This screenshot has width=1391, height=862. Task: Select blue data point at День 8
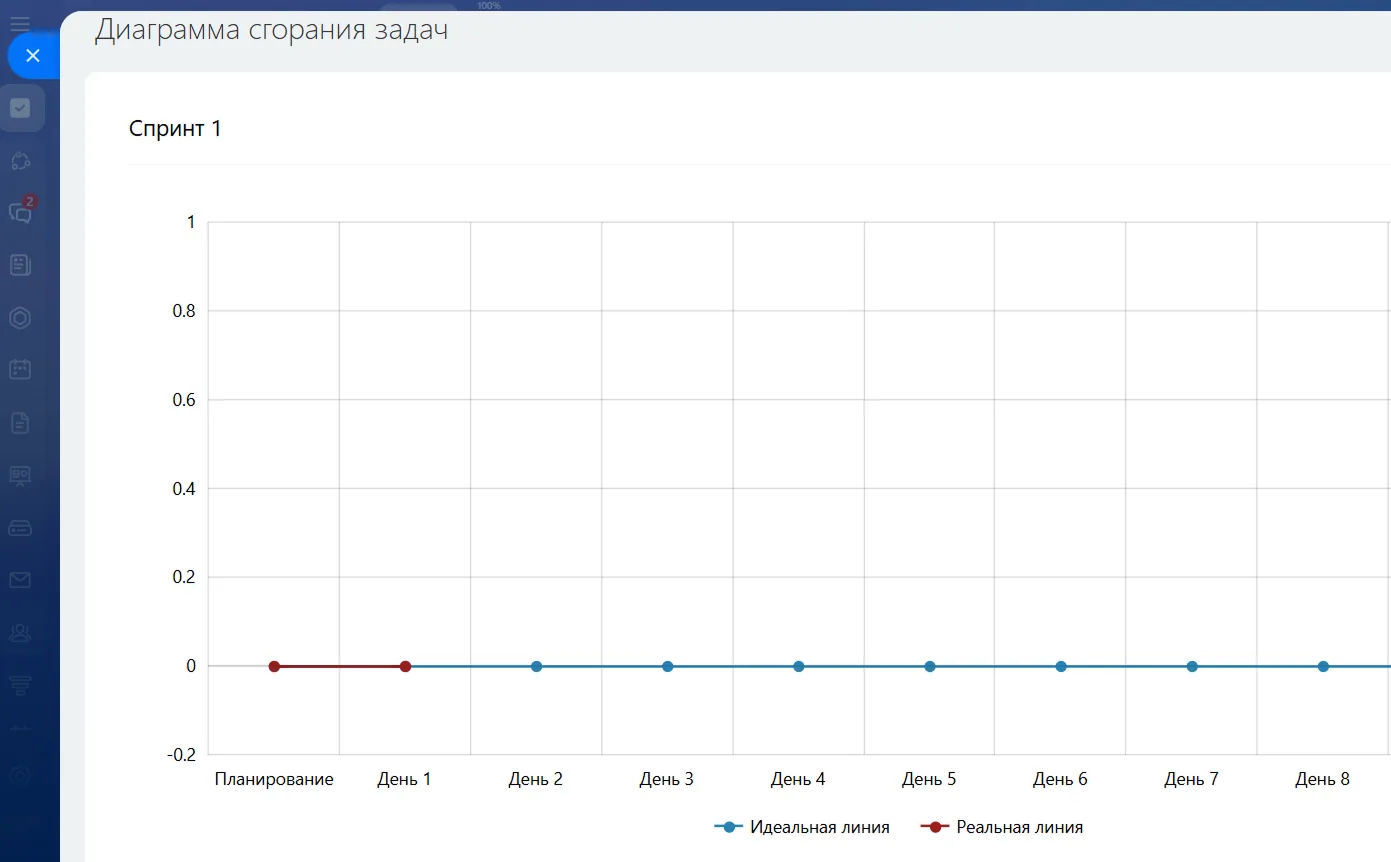[x=1323, y=666]
